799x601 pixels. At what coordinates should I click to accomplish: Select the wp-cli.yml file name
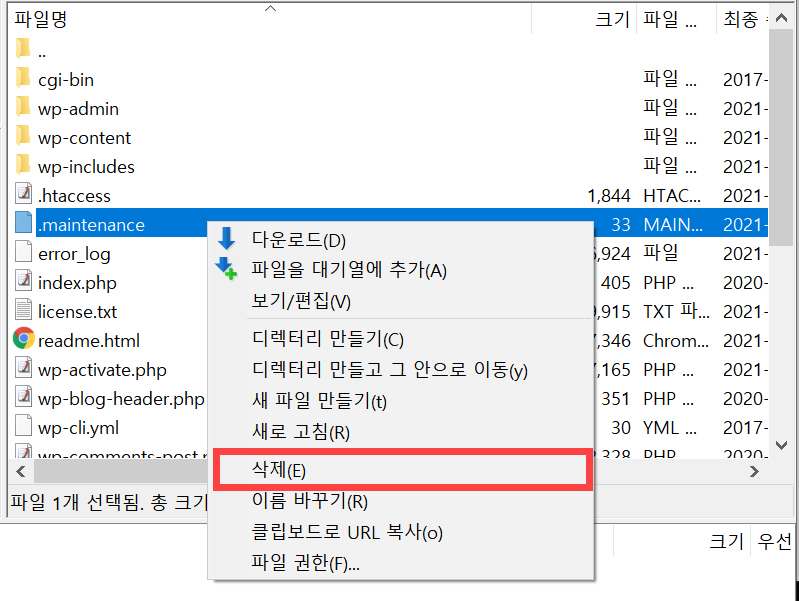tap(78, 428)
